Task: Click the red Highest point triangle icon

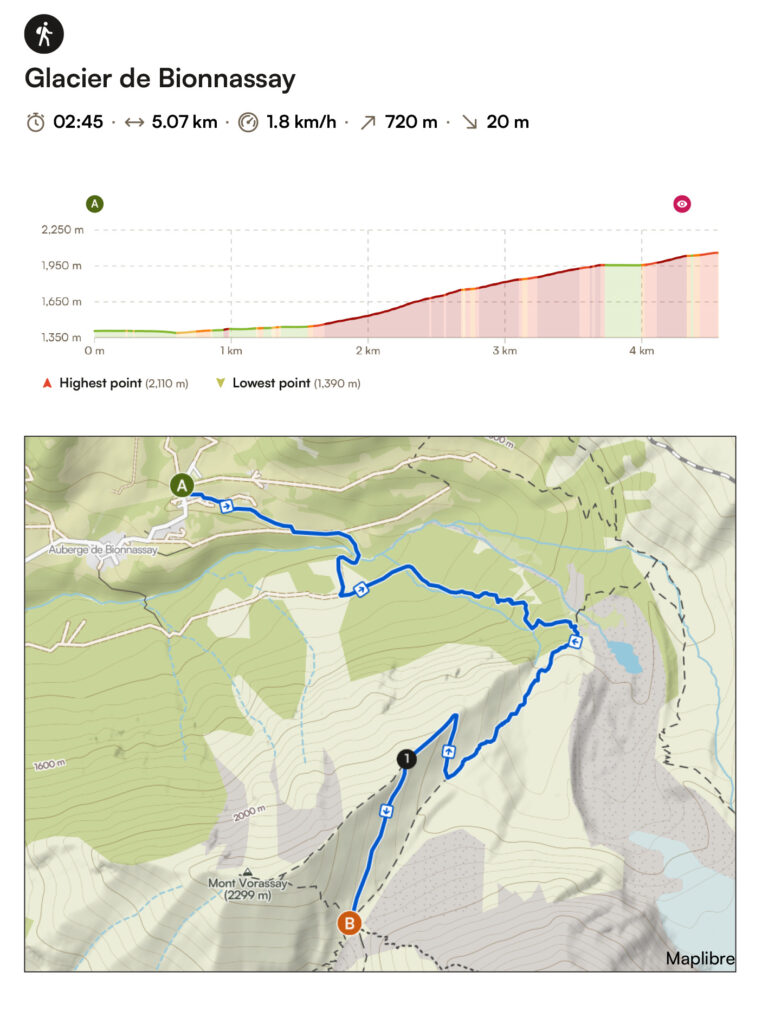Action: pos(47,383)
